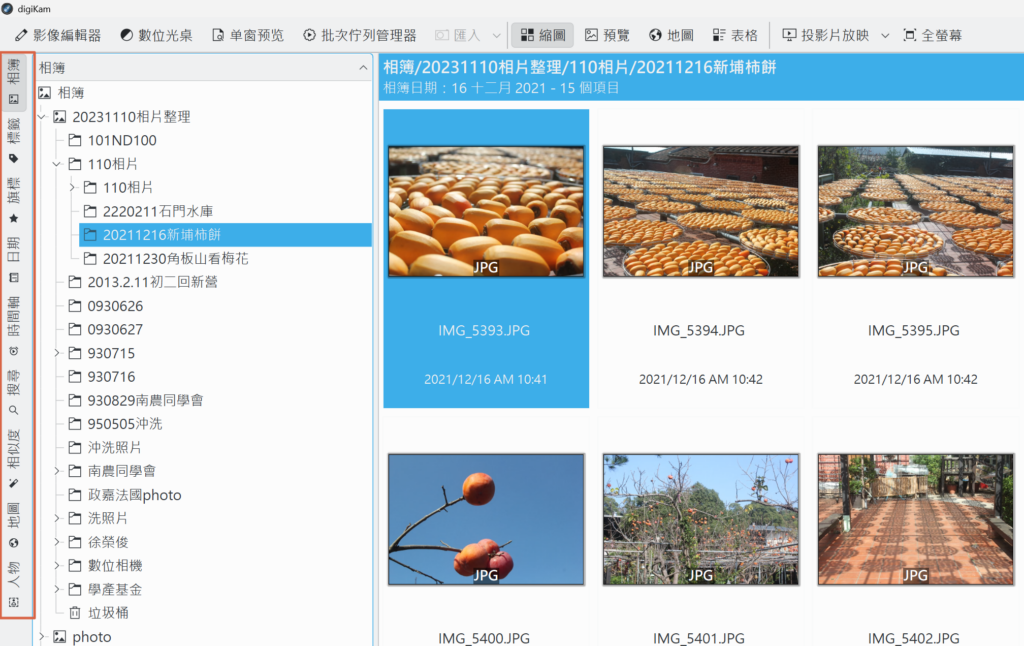Select the IMG_5401.JPG thumbnail

(x=701, y=519)
